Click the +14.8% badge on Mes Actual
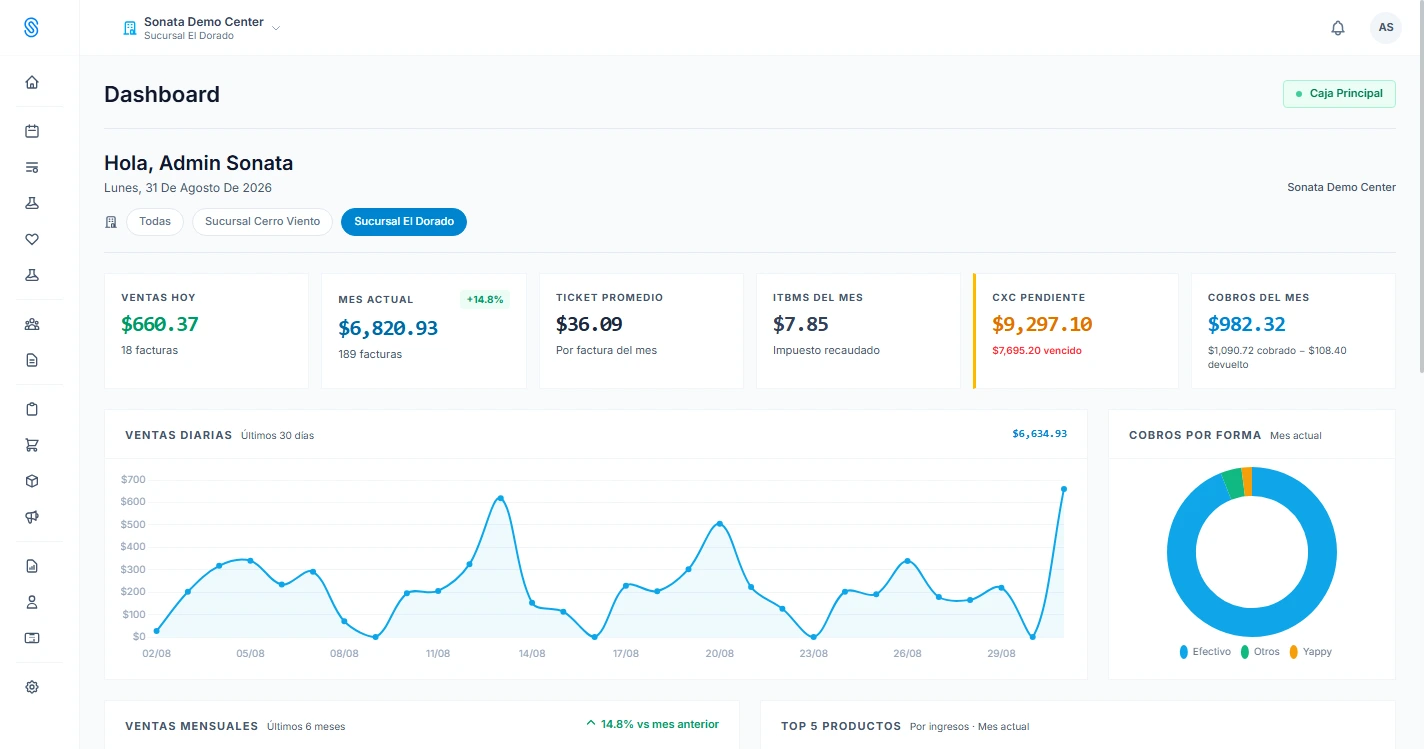This screenshot has height=749, width=1424. coord(485,299)
